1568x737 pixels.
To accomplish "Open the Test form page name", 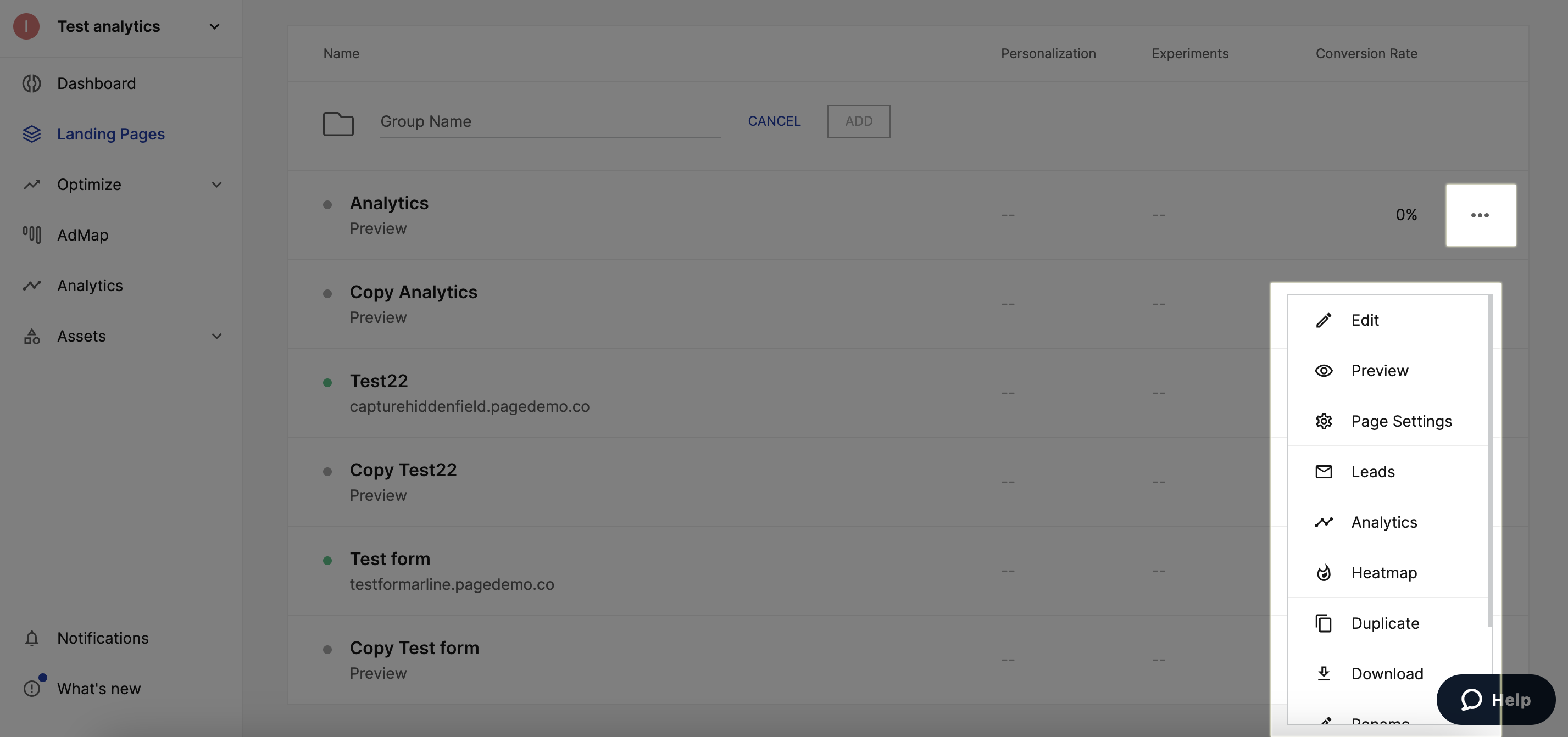I will click(x=390, y=559).
